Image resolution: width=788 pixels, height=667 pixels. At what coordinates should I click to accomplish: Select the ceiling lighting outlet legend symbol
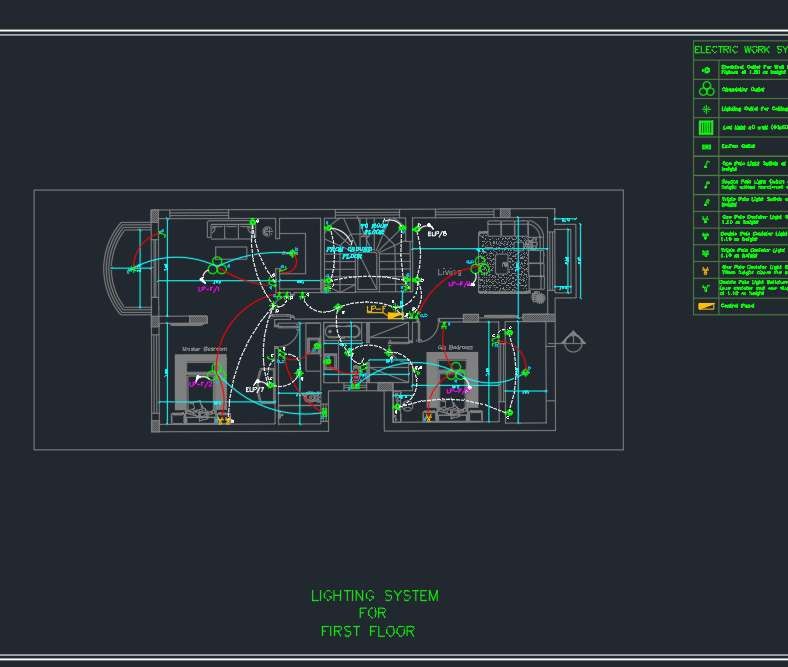(706, 109)
